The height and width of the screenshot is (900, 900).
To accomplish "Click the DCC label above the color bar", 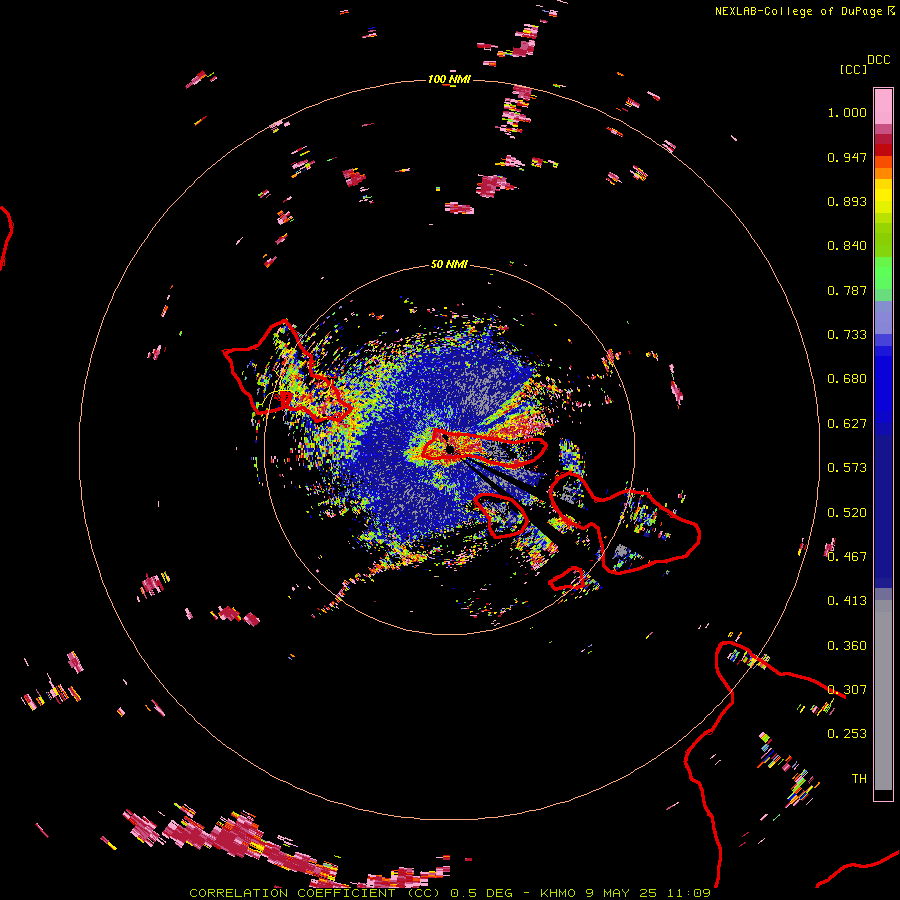I will coord(879,60).
